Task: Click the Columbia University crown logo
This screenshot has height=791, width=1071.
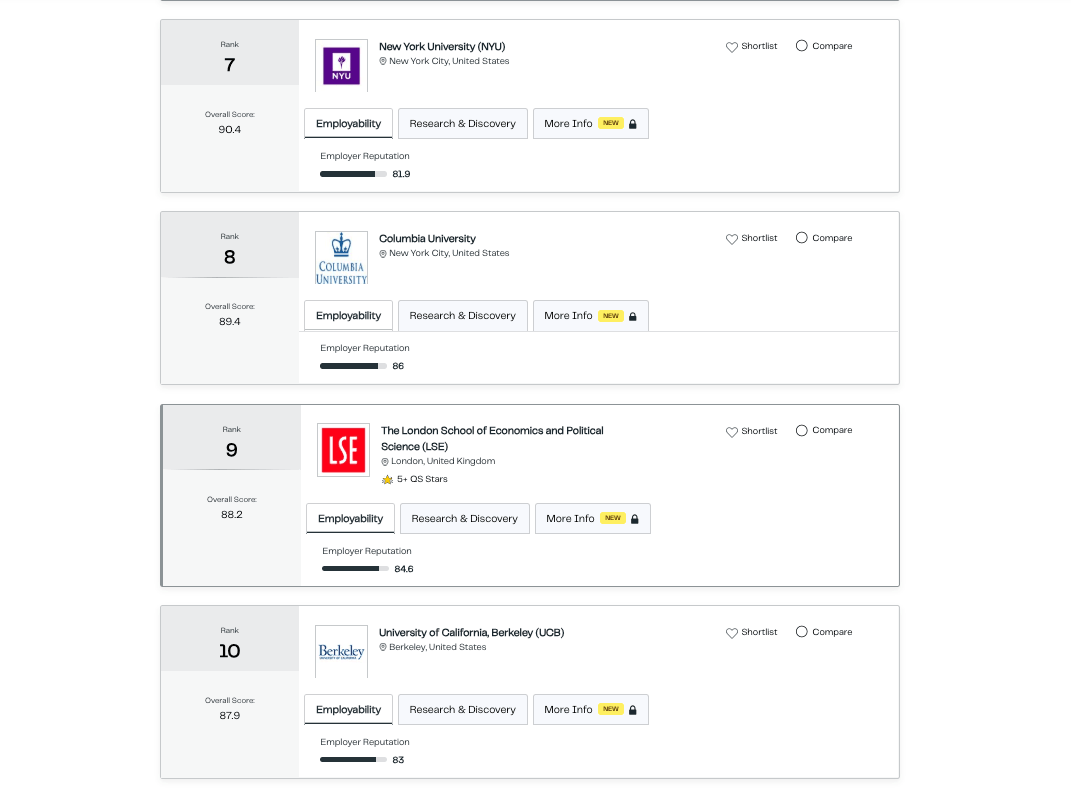Action: (342, 258)
